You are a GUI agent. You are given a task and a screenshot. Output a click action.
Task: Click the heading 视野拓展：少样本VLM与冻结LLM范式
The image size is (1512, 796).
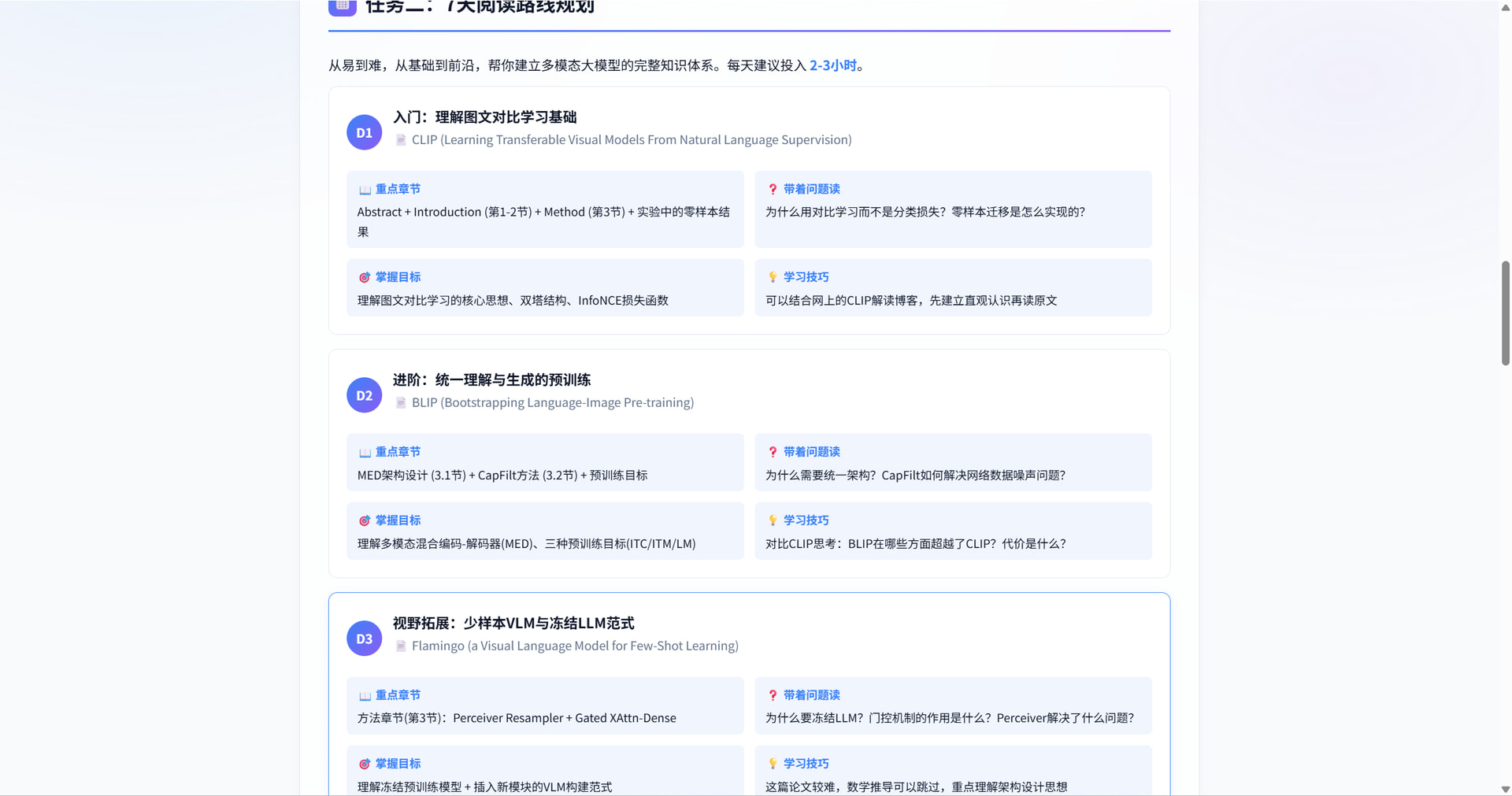pos(513,624)
